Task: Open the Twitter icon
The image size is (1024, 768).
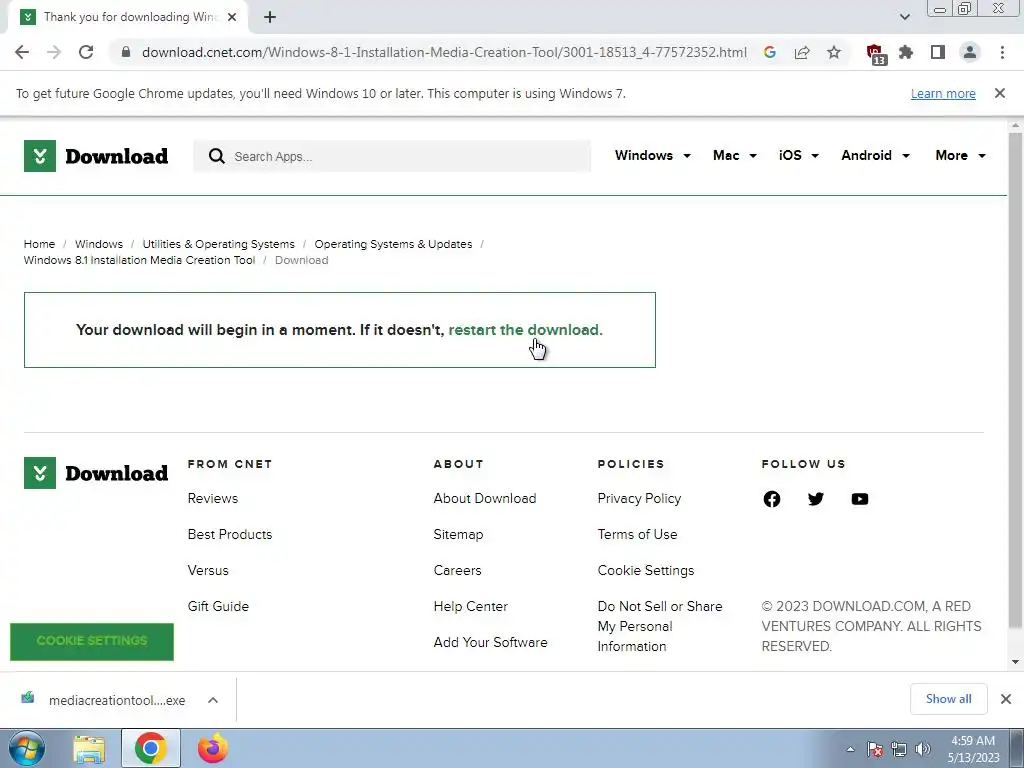Action: pos(816,499)
